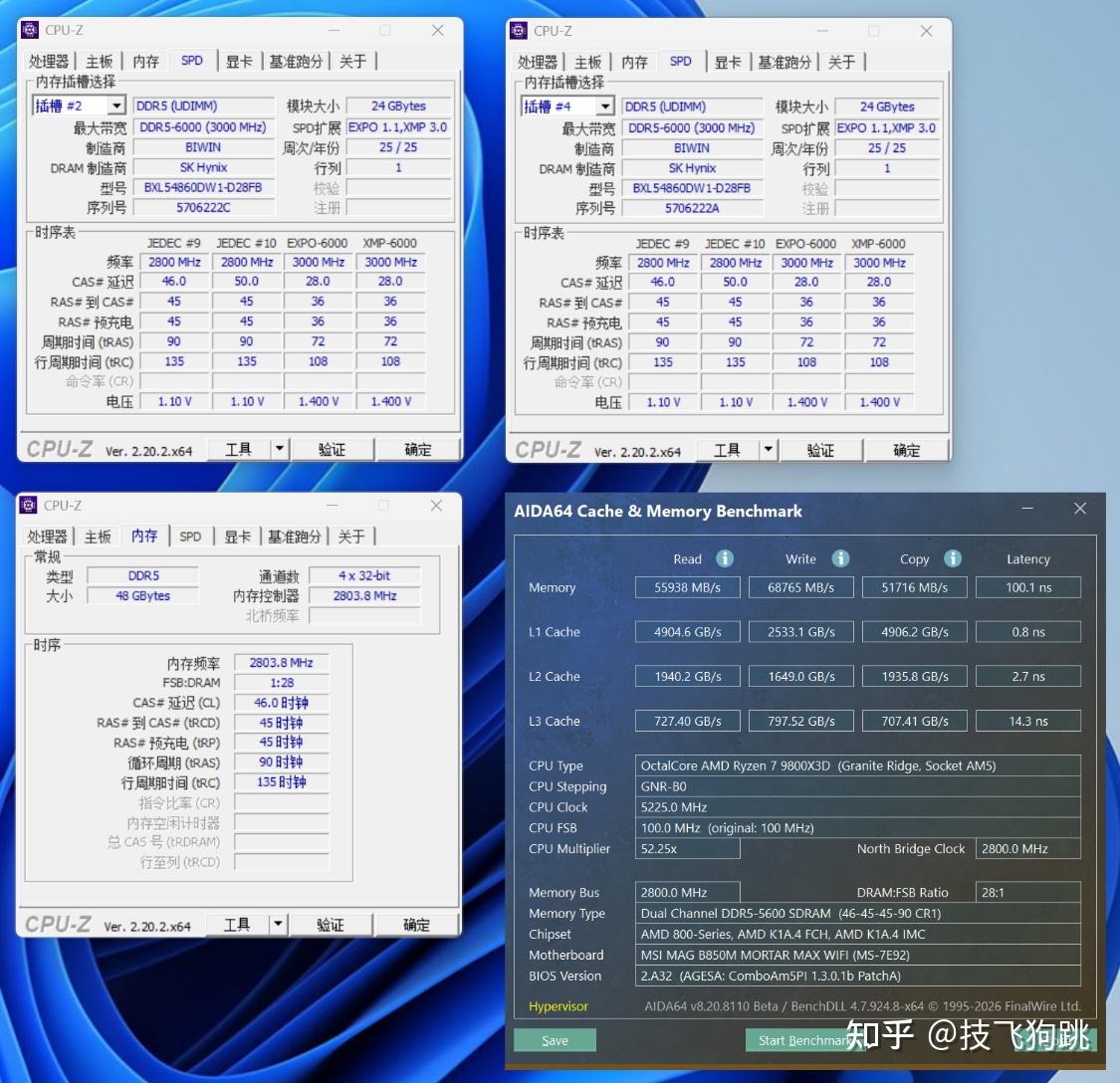Open slot #4 memory slot dropdown
Viewport: 1120px width, 1083px height.
point(605,107)
